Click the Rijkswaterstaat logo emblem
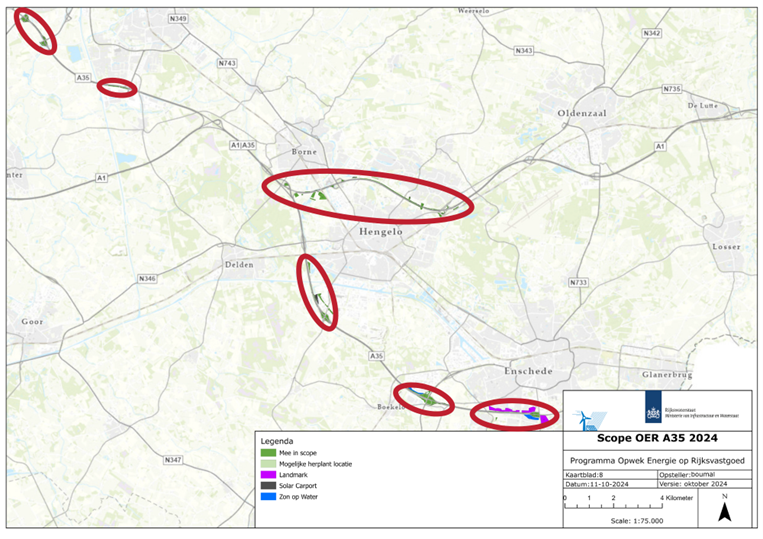The height and width of the screenshot is (539, 763). [653, 411]
